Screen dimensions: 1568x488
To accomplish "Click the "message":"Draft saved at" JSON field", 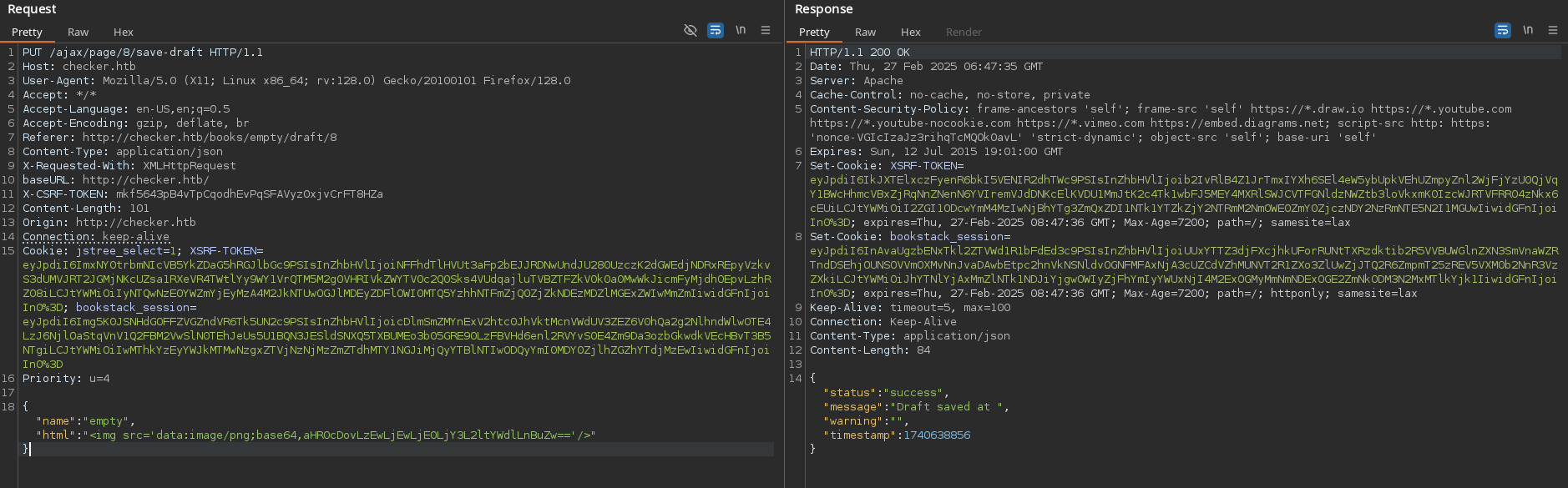I will pos(916,406).
